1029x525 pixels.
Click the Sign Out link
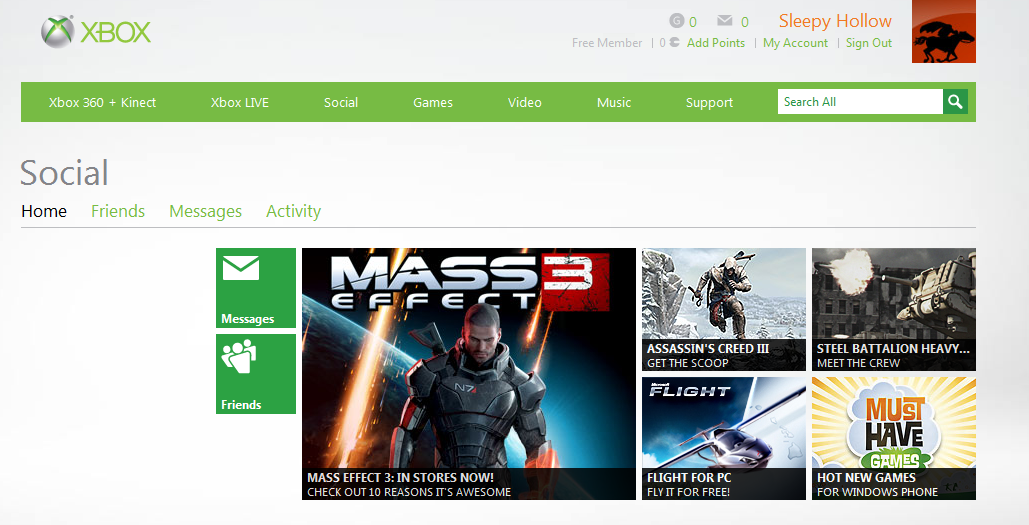click(x=869, y=43)
